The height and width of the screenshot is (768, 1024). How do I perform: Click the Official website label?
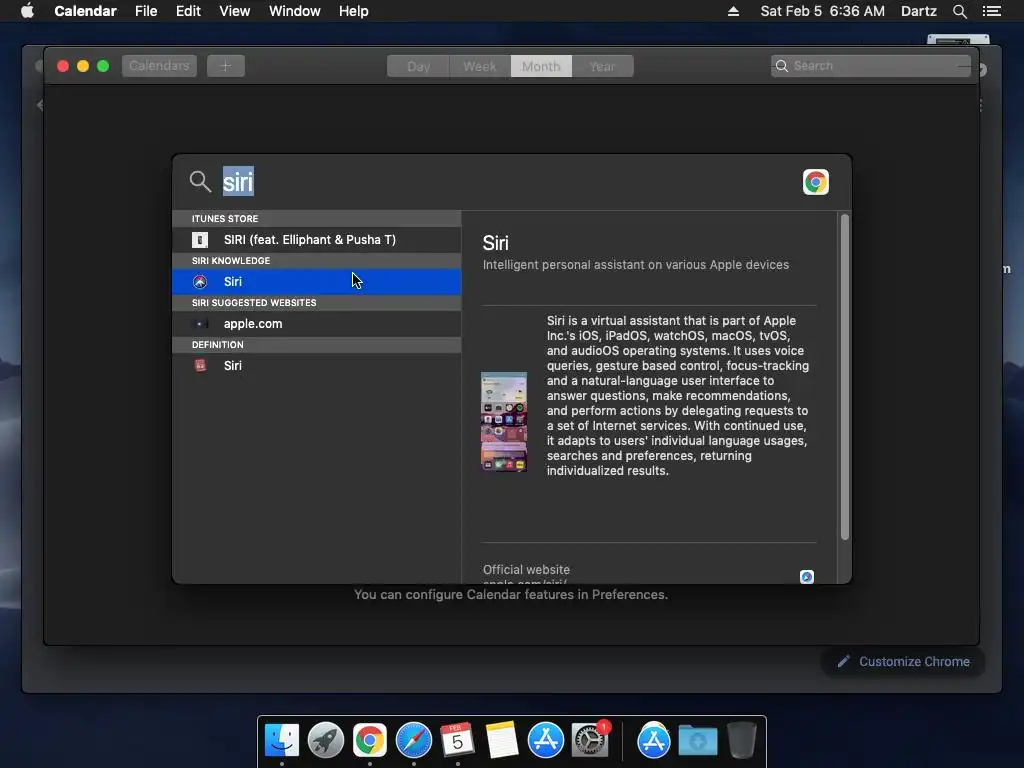526,569
